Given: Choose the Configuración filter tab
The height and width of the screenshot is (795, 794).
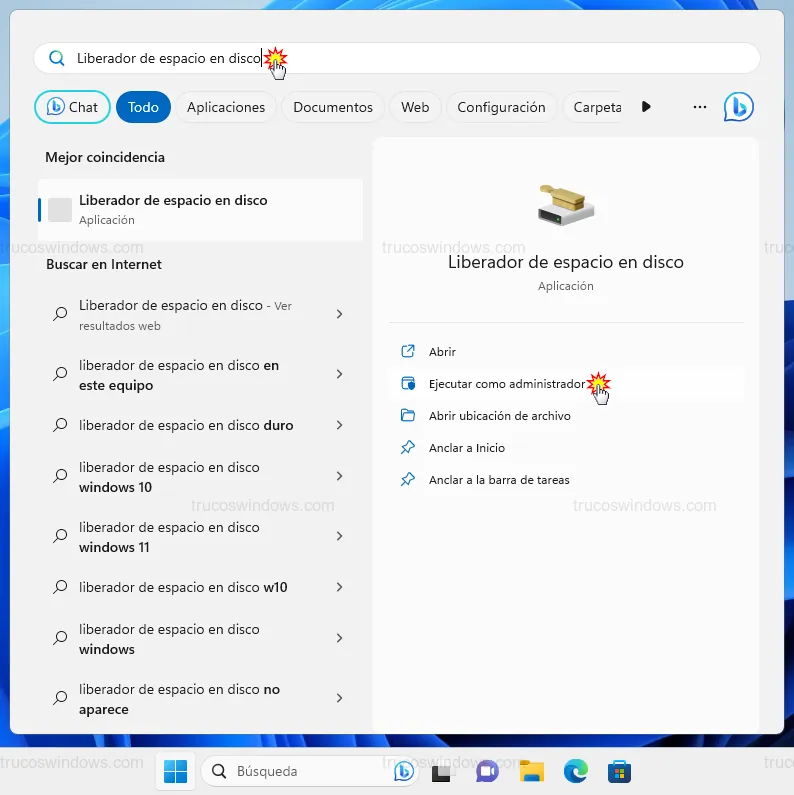Looking at the screenshot, I should [x=501, y=107].
